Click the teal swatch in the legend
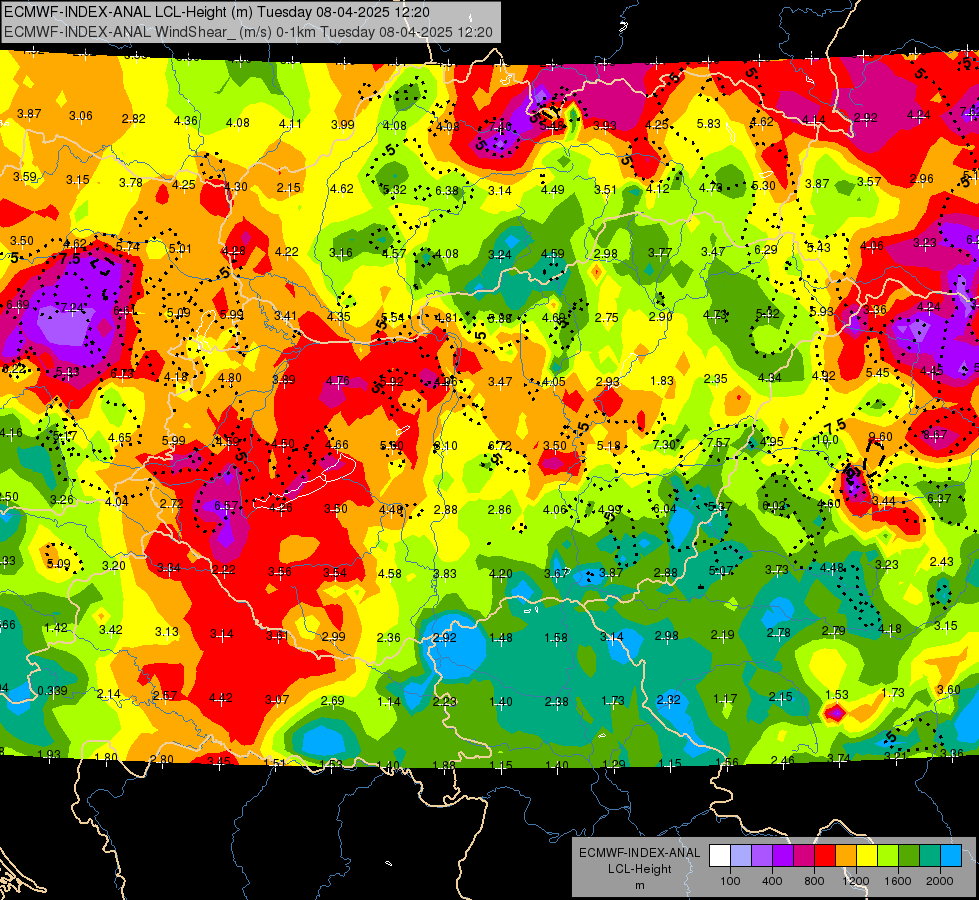The image size is (979, 900). point(930,856)
